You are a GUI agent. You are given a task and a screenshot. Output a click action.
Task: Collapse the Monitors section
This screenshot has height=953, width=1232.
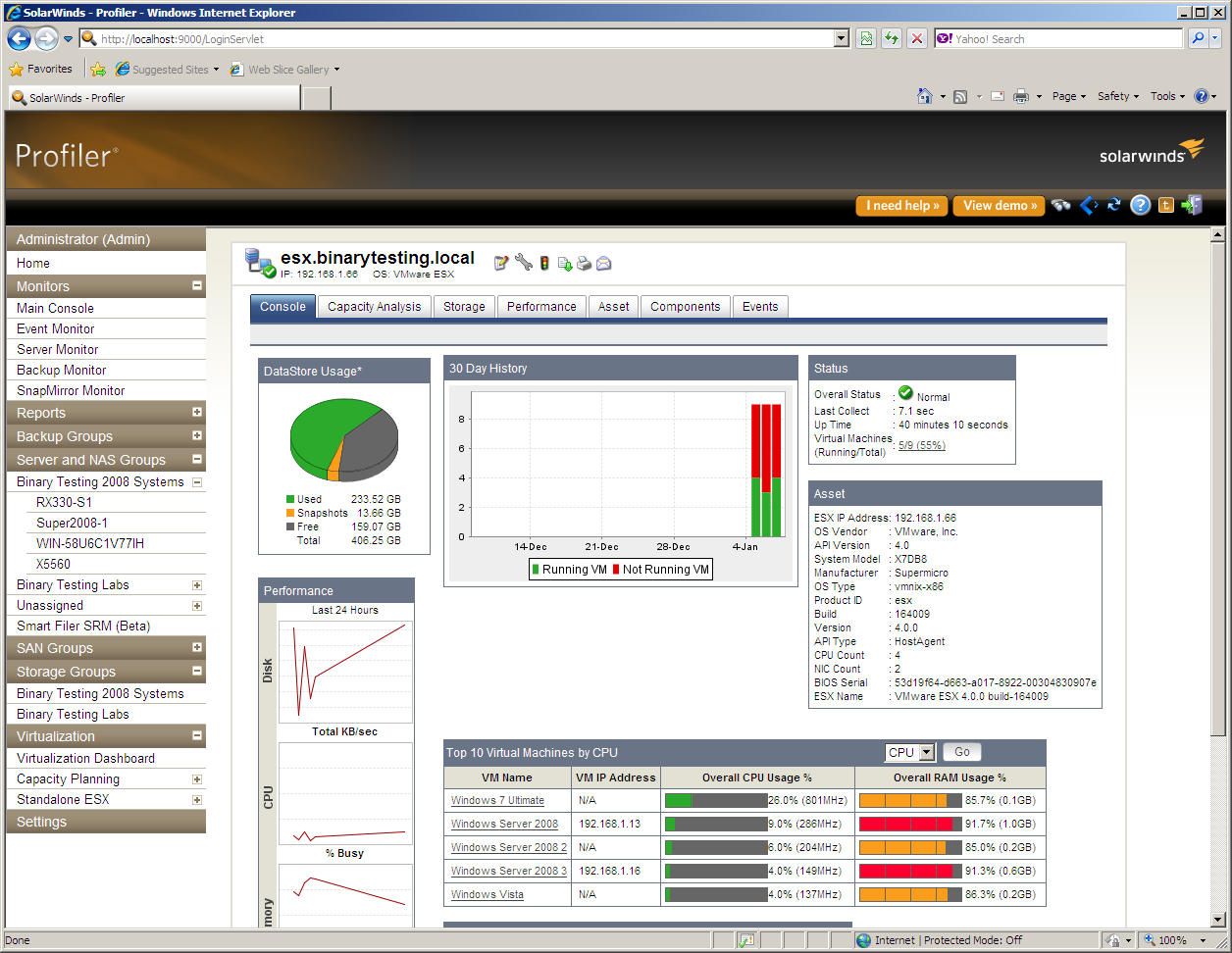[197, 286]
